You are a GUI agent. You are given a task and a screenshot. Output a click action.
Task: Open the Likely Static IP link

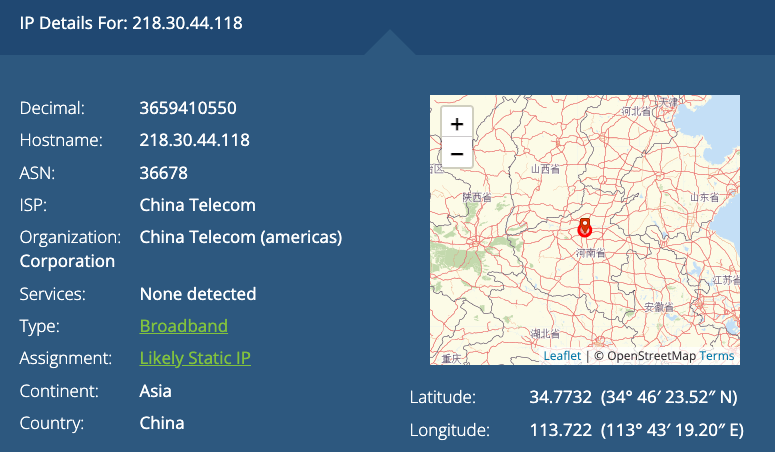195,358
